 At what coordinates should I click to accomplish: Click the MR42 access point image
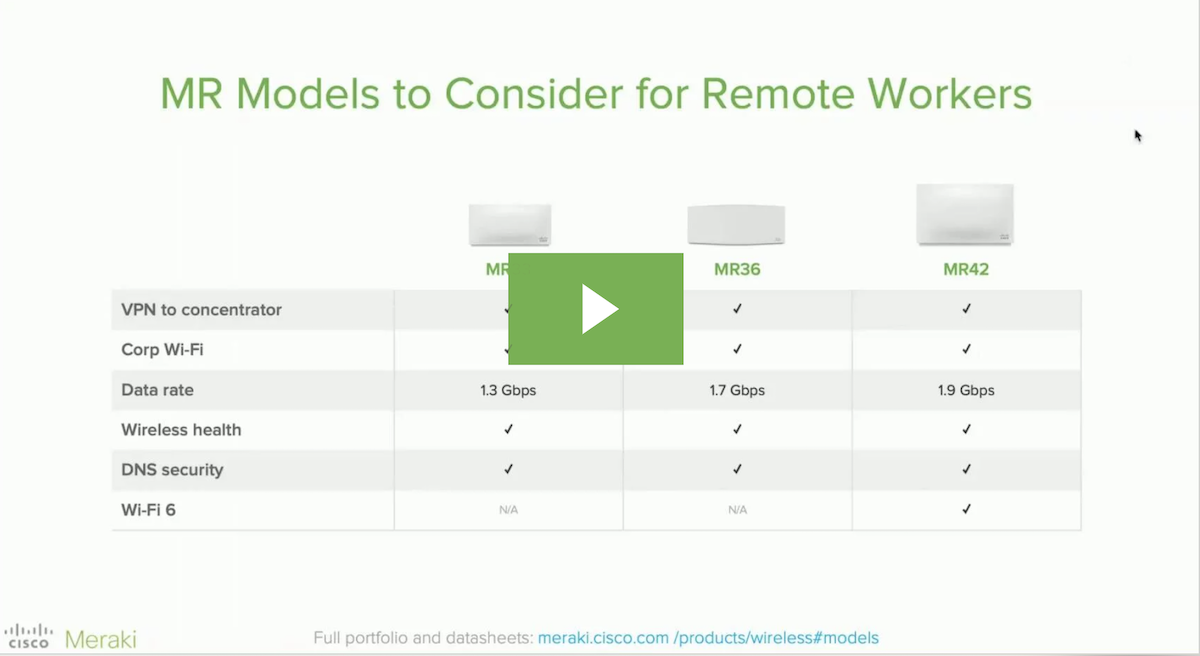(965, 213)
